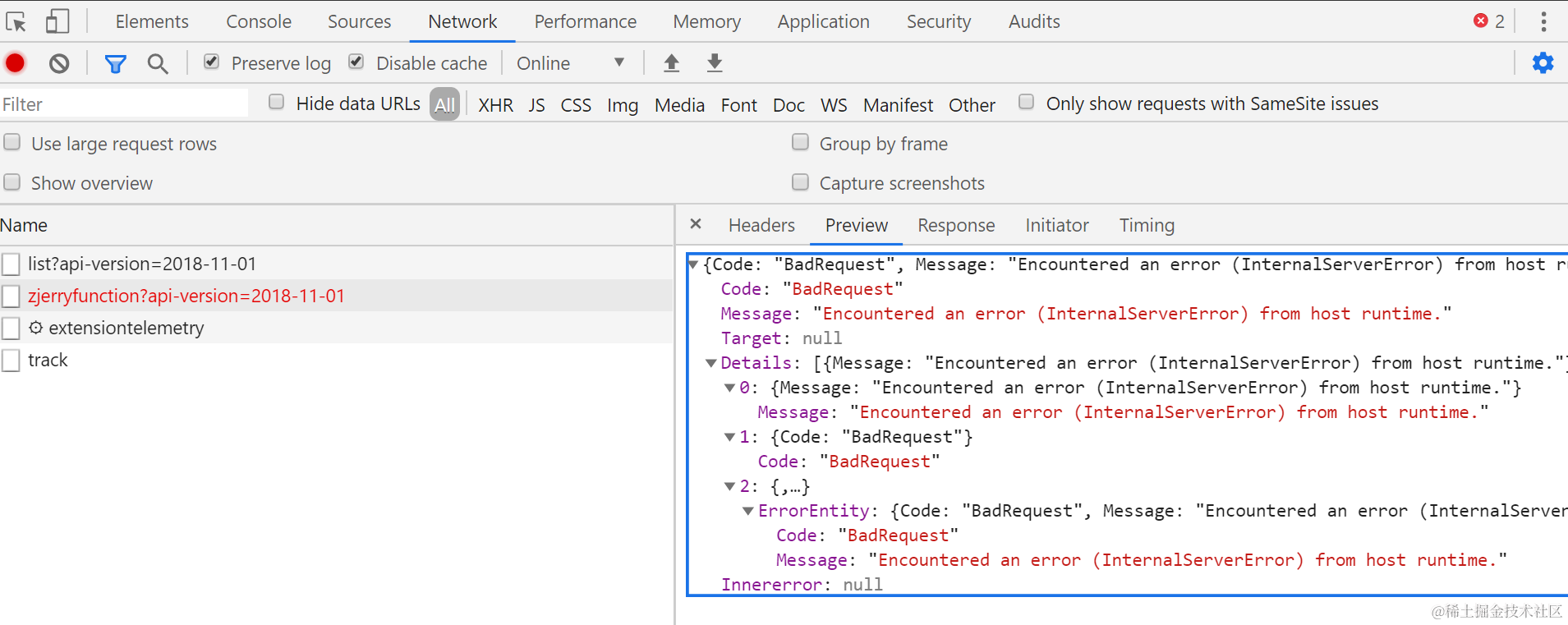Activate the inspect element picker icon
Screen dimensions: 1568x625
click(16, 21)
